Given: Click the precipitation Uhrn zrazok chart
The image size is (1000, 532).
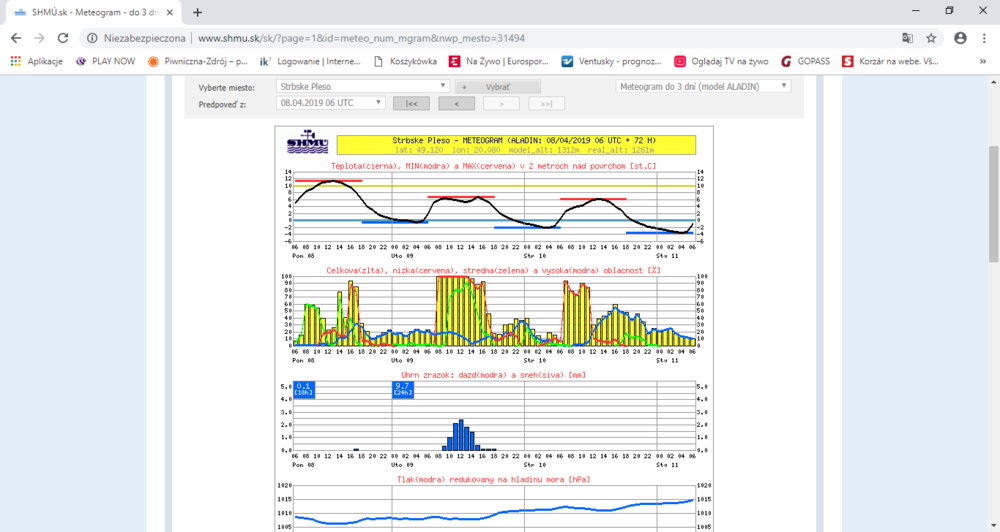Looking at the screenshot, I should point(494,416).
